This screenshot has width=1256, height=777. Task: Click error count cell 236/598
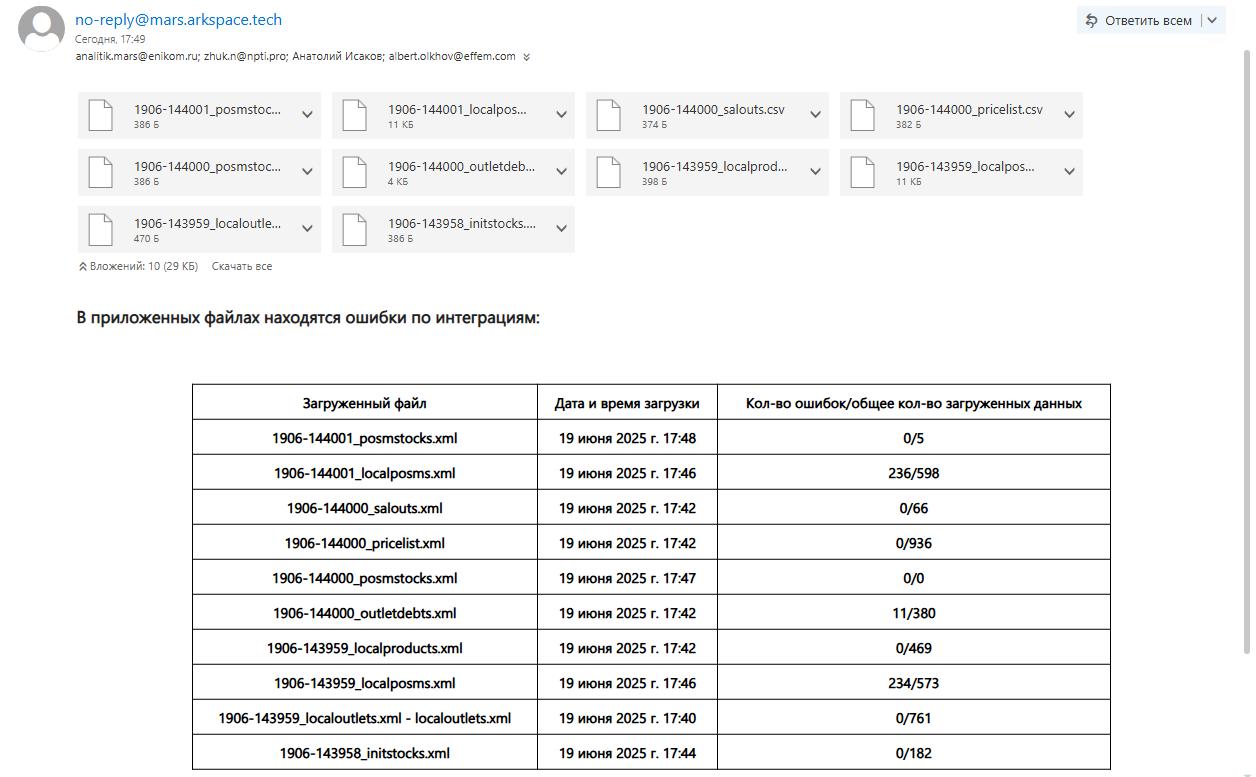point(914,473)
